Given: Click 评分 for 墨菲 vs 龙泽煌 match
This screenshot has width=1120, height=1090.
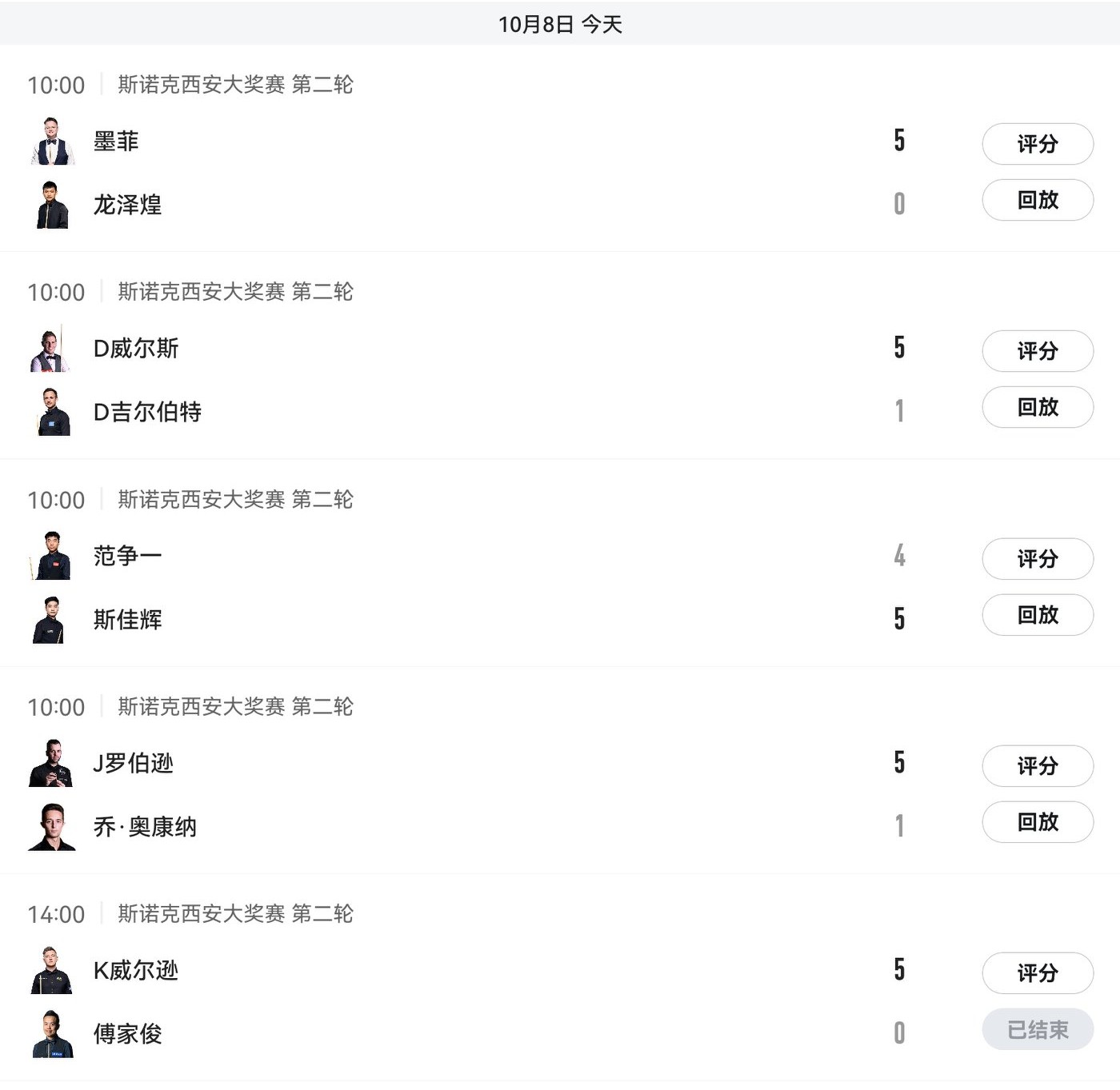Looking at the screenshot, I should point(1037,144).
